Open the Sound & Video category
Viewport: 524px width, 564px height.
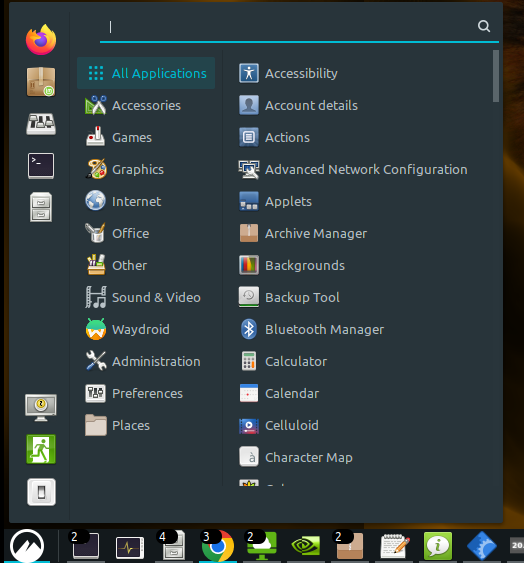coord(146,297)
